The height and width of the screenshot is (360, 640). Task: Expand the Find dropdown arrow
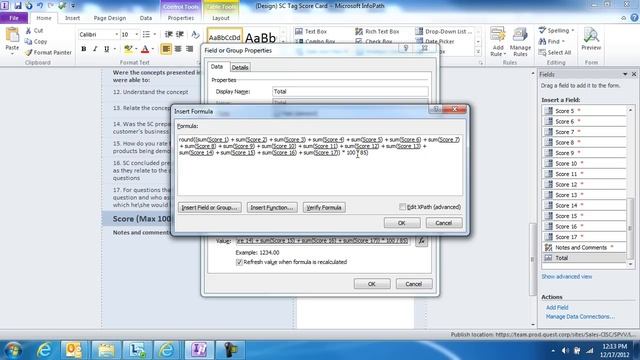point(563,41)
